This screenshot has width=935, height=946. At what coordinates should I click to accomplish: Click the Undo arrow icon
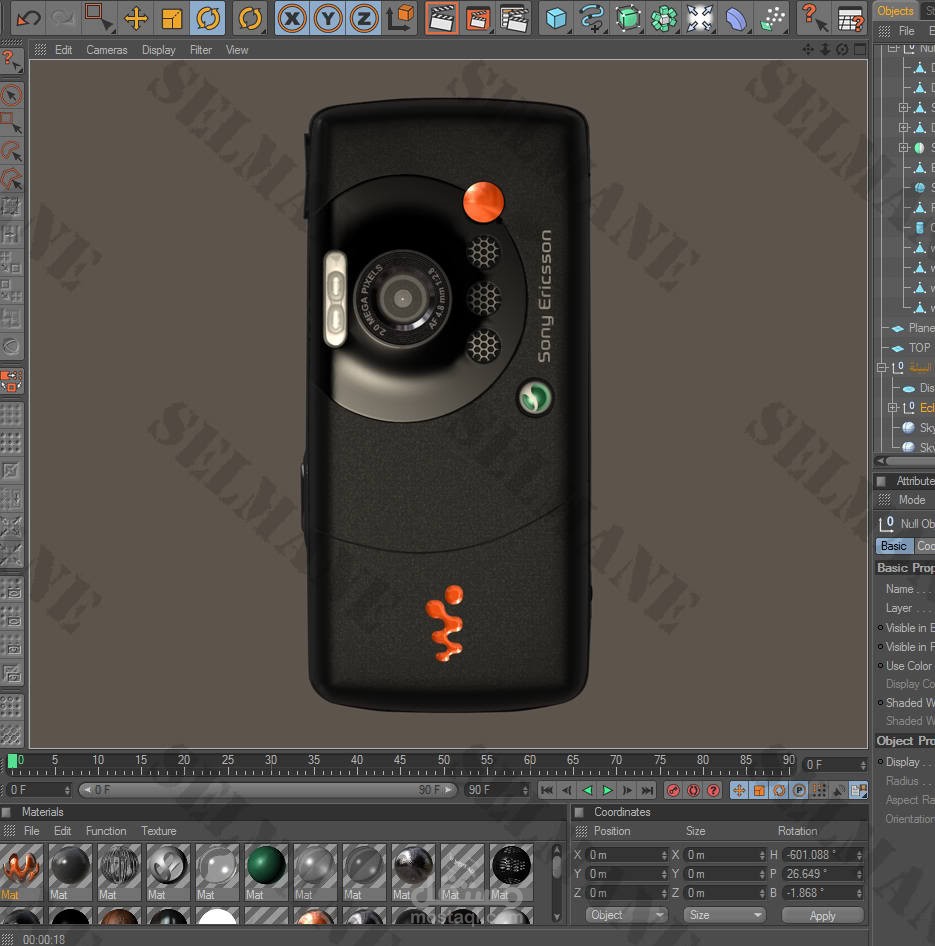point(28,18)
